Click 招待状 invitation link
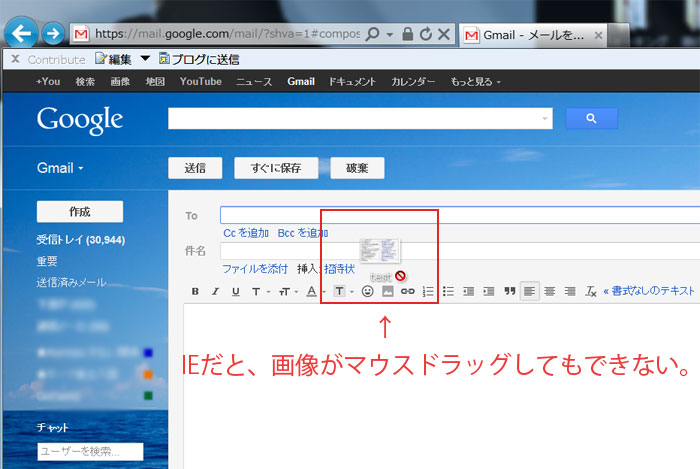This screenshot has width=700, height=469. point(339,269)
